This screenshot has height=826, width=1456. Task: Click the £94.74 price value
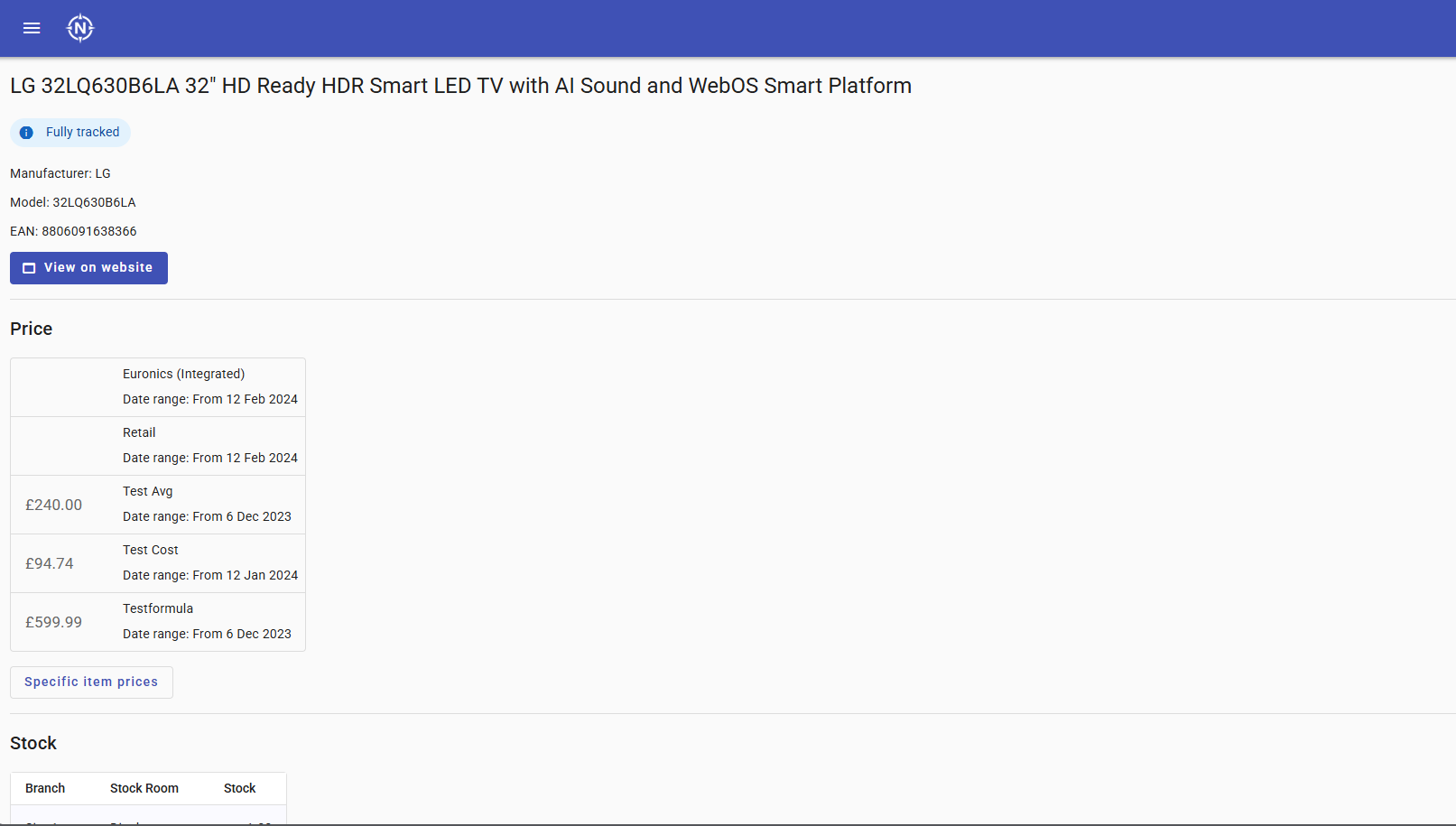50,563
